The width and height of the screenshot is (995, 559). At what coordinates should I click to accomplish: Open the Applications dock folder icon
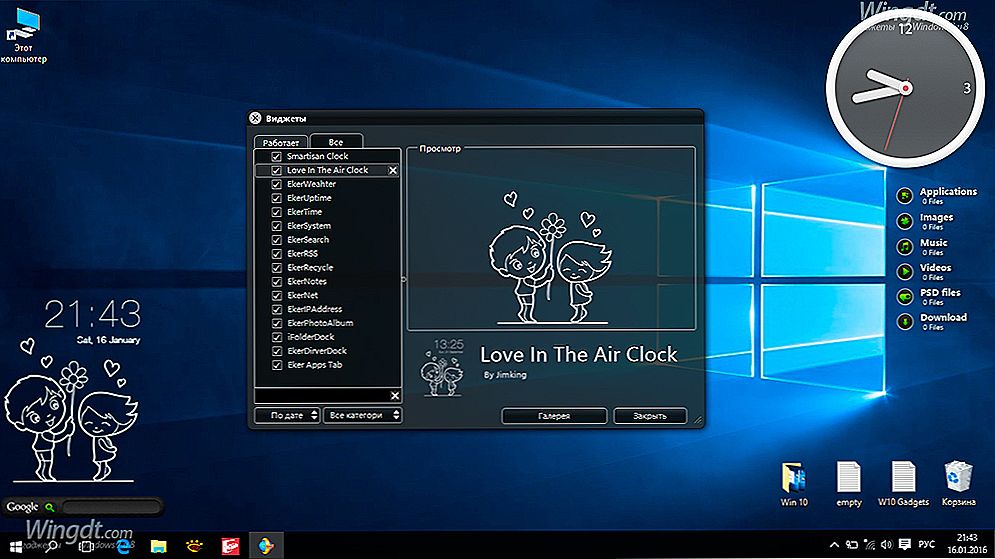(904, 195)
